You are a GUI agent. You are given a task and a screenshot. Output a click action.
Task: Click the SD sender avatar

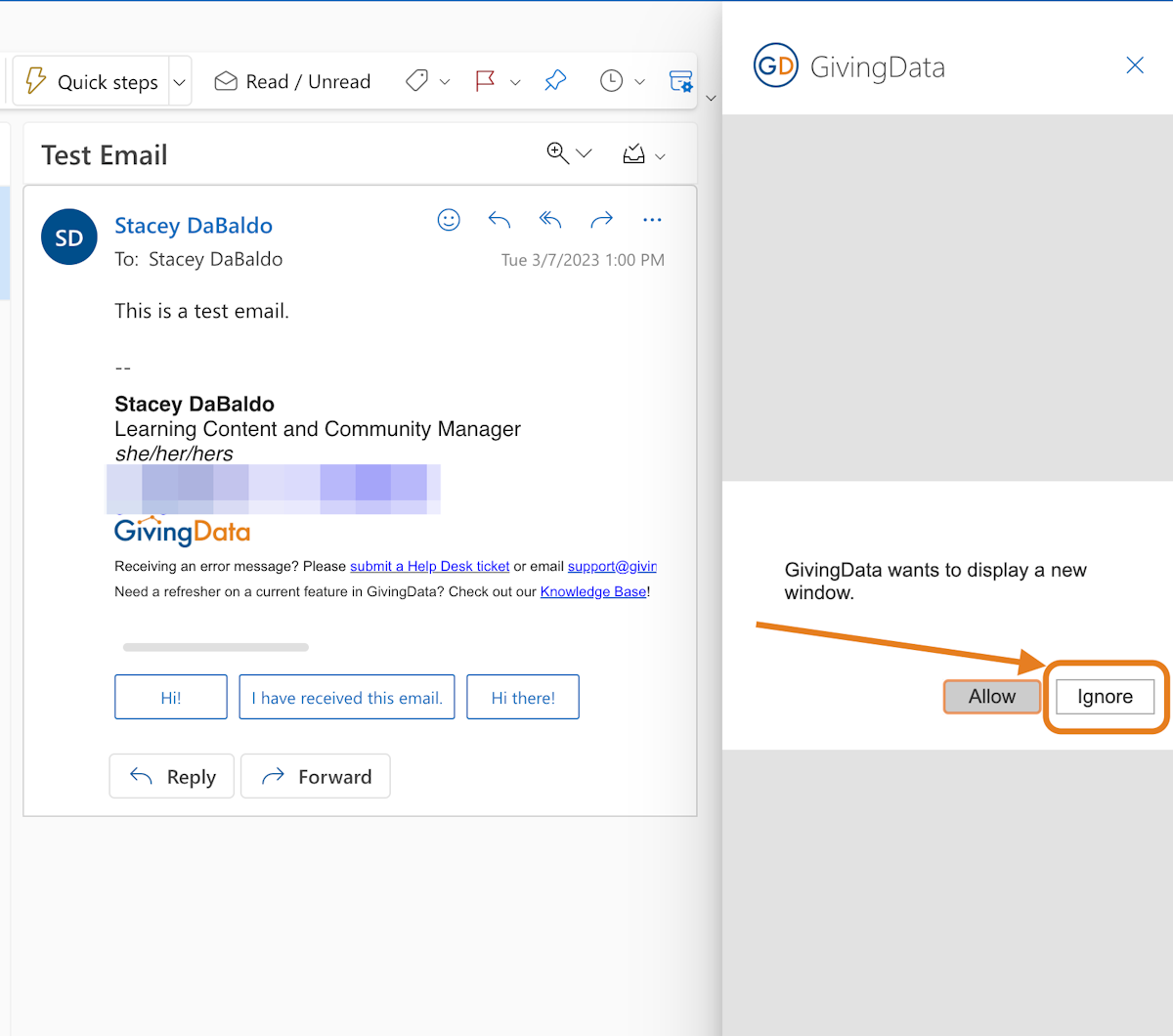[69, 237]
